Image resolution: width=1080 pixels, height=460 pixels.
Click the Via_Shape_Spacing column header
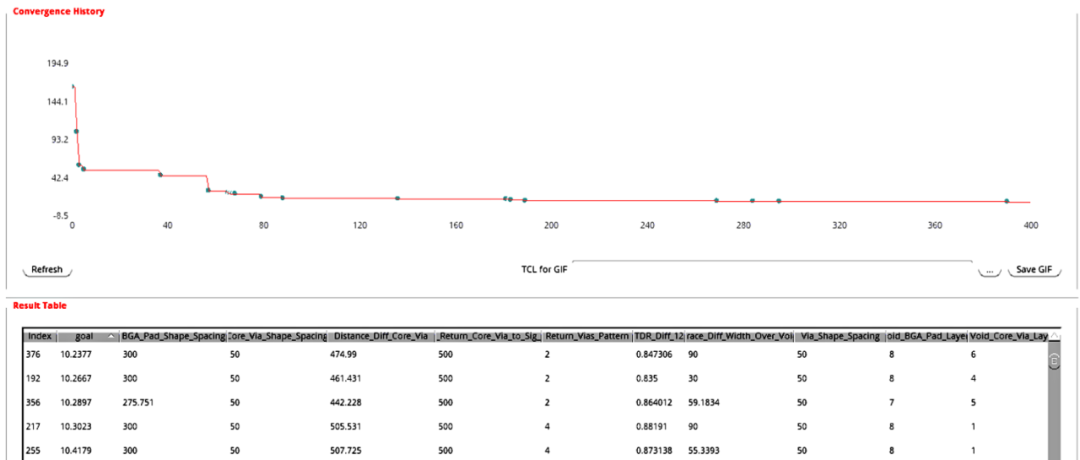coord(838,336)
